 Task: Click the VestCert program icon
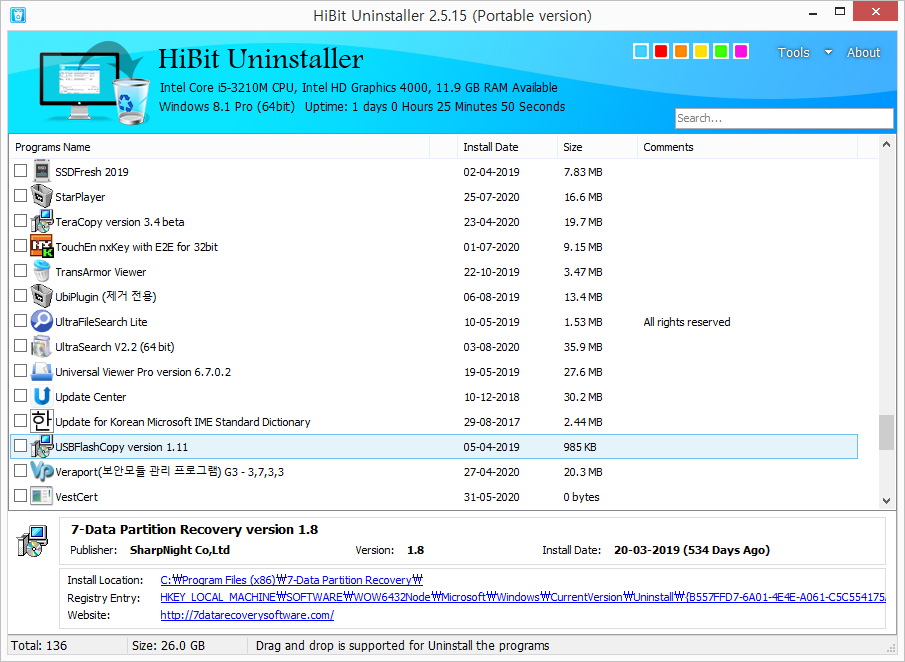pyautogui.click(x=42, y=496)
